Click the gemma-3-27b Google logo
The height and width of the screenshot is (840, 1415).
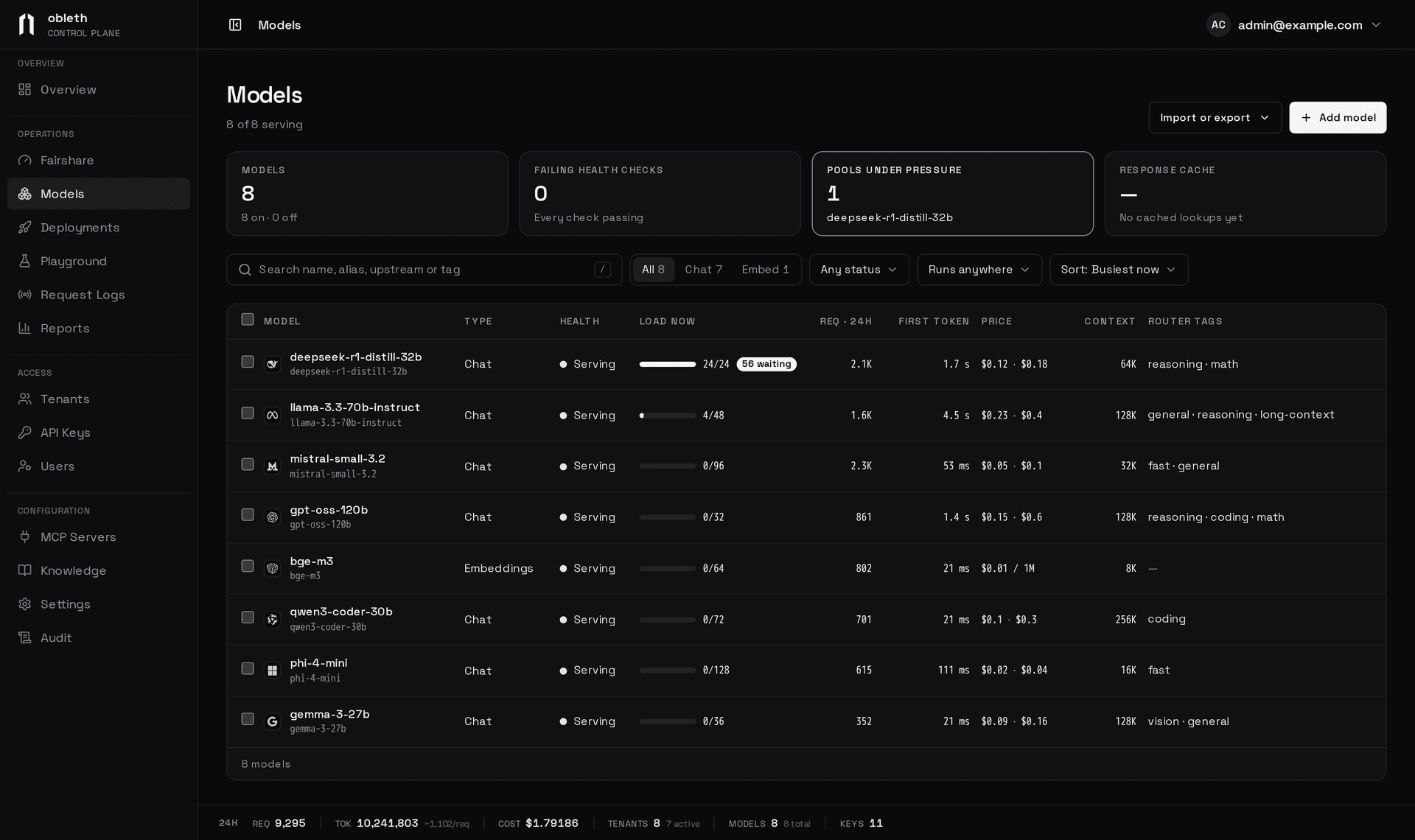tap(272, 721)
